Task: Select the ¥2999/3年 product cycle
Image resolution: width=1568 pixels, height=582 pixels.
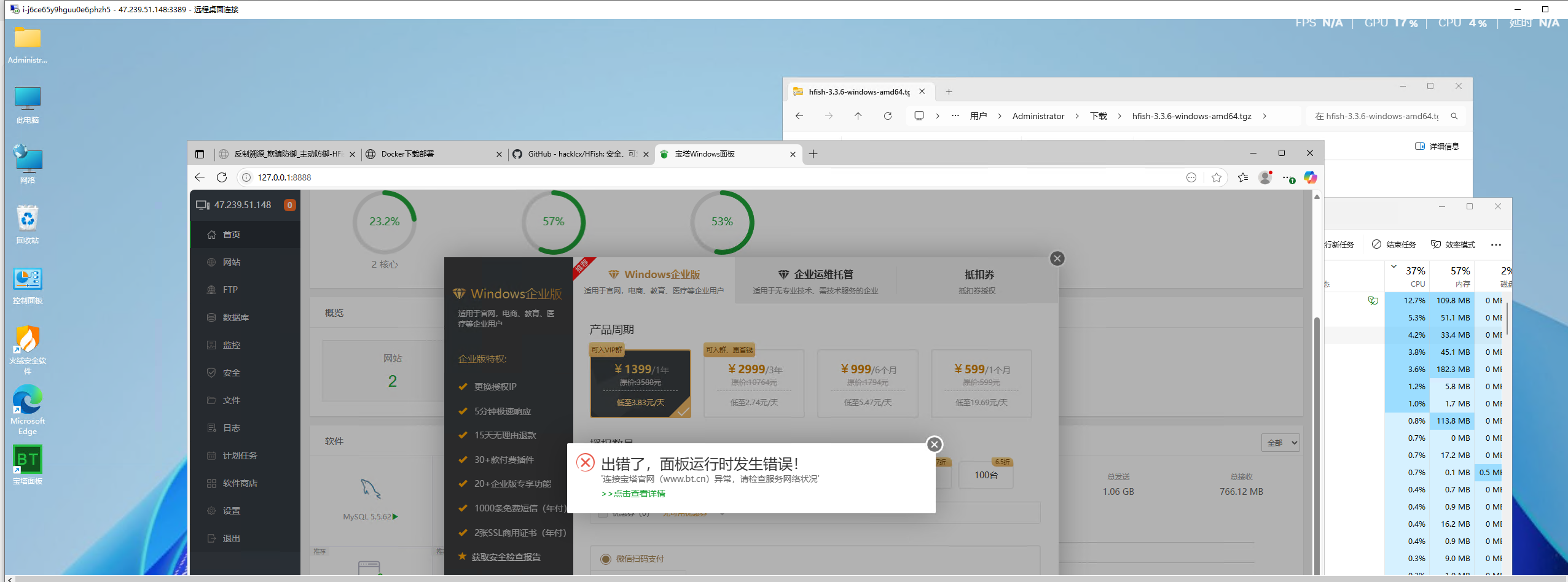Action: coord(754,384)
